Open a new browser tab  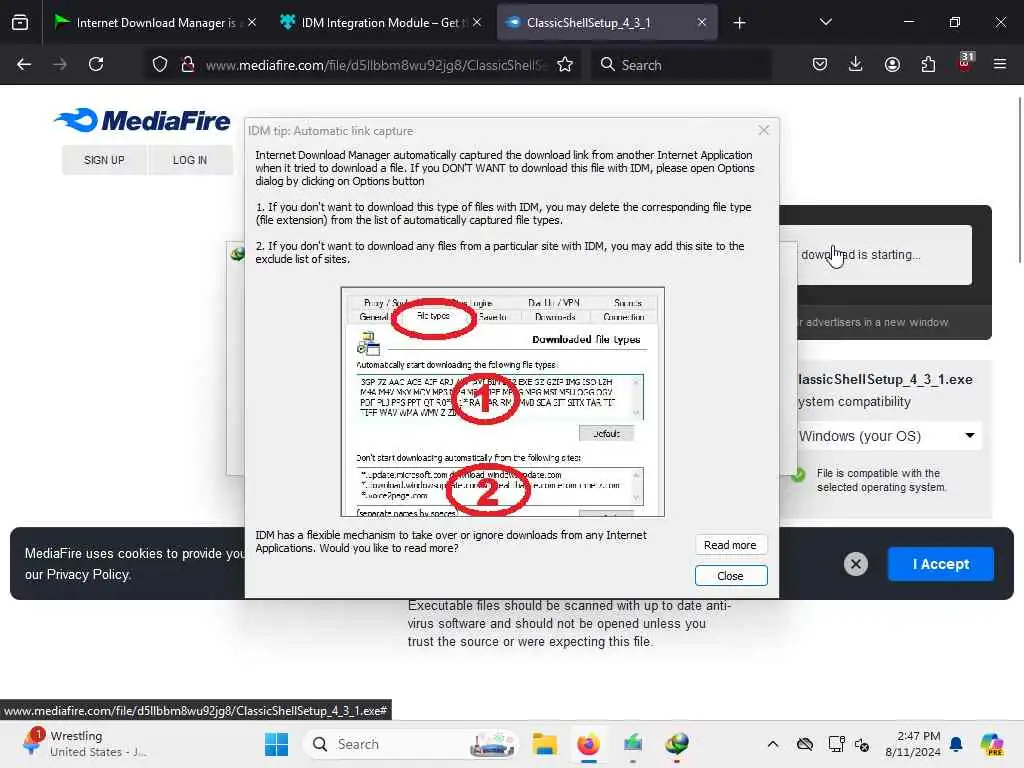click(739, 23)
